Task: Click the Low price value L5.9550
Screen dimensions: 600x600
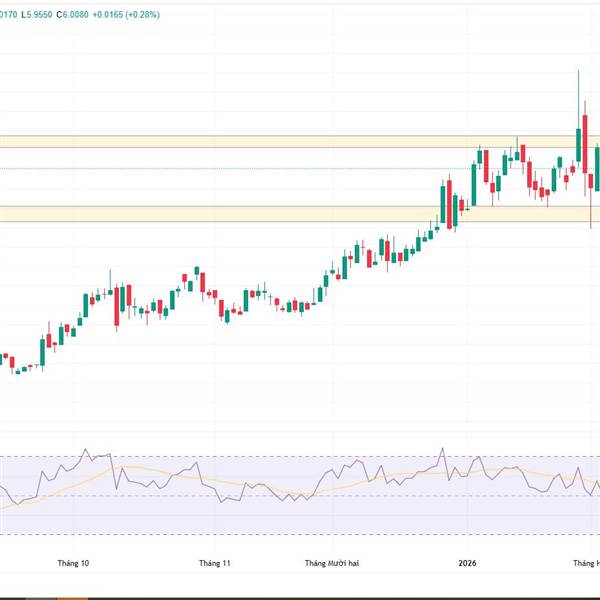Action: [35, 15]
